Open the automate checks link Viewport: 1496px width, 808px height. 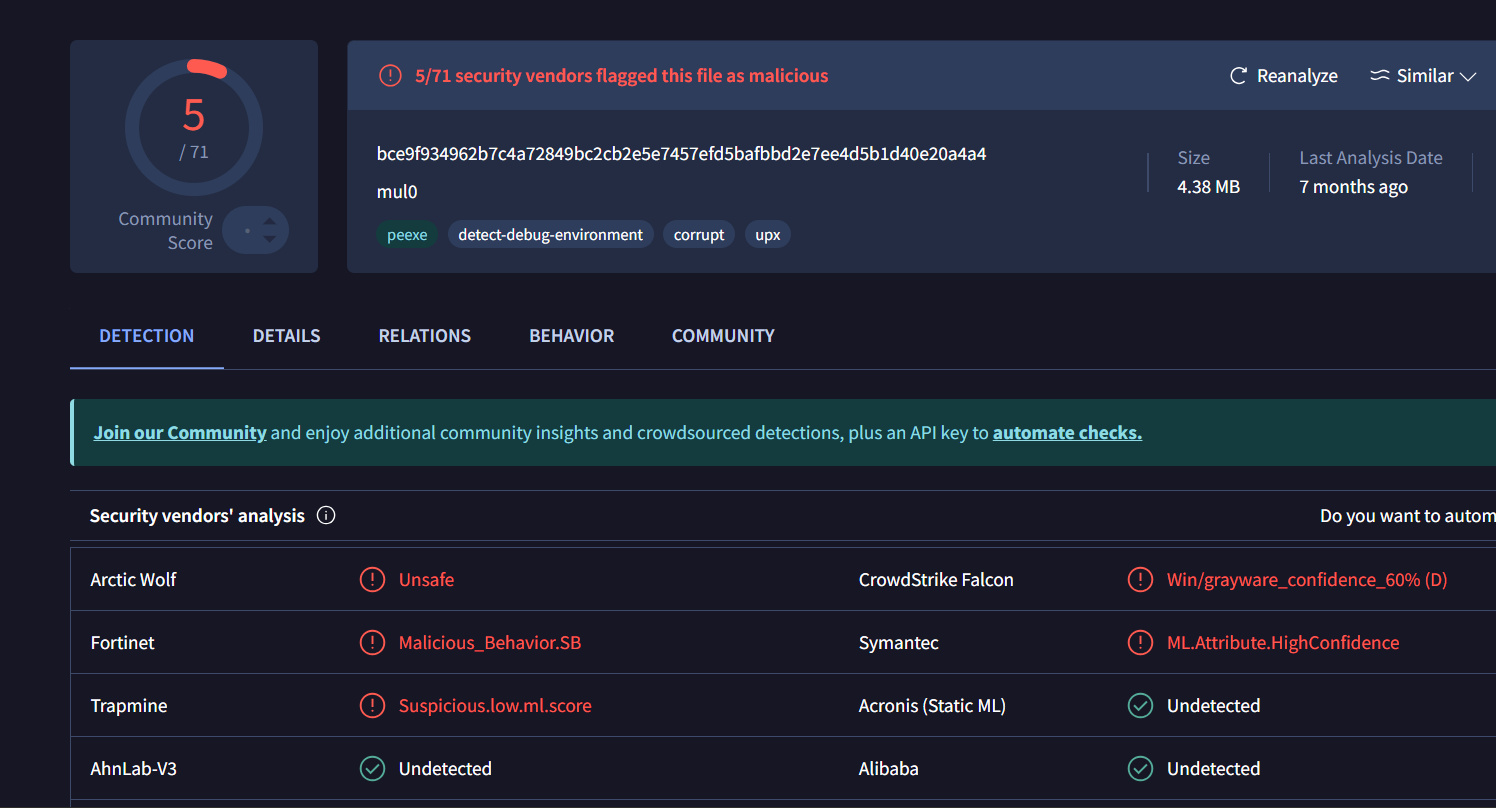click(x=1067, y=433)
